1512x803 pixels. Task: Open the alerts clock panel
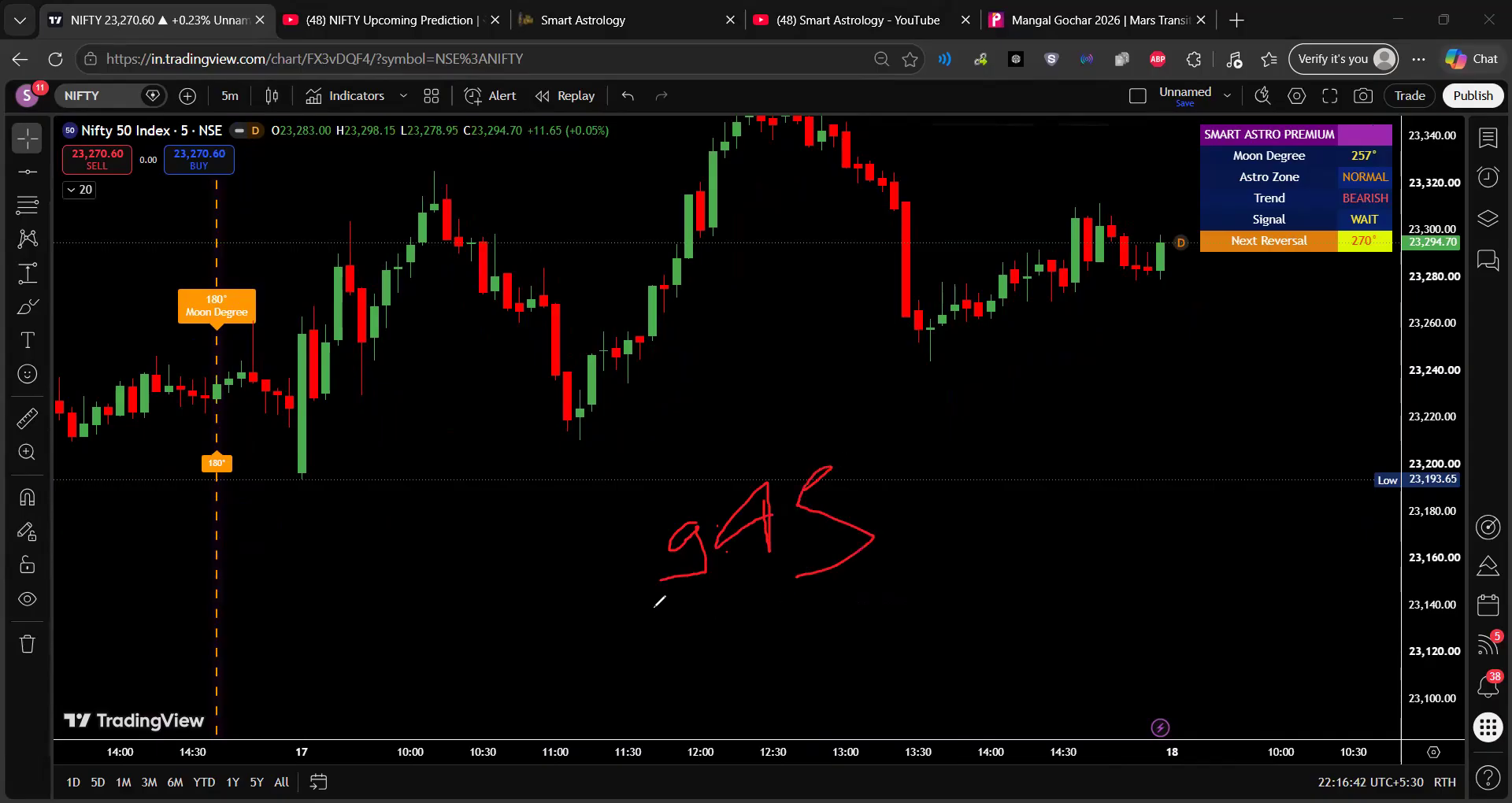[1488, 177]
